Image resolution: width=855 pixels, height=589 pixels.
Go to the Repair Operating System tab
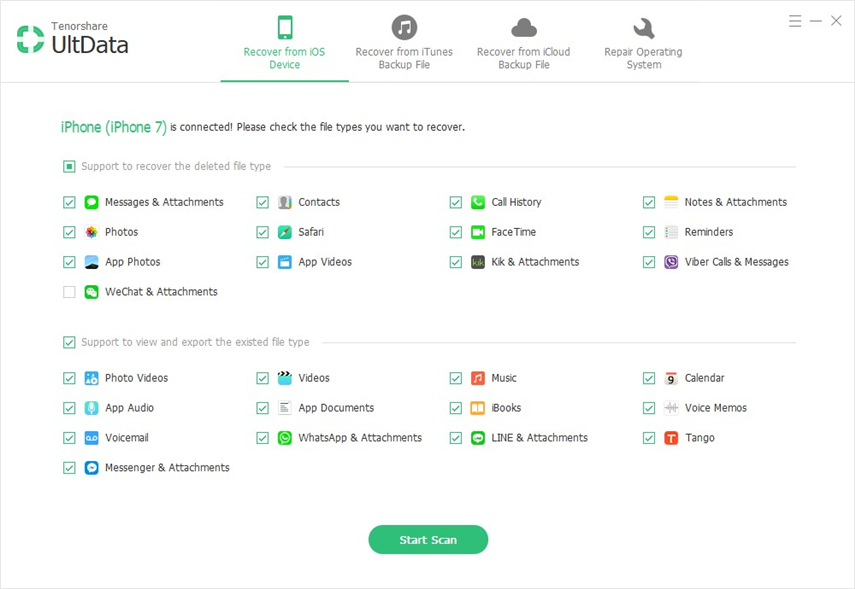pyautogui.click(x=643, y=42)
